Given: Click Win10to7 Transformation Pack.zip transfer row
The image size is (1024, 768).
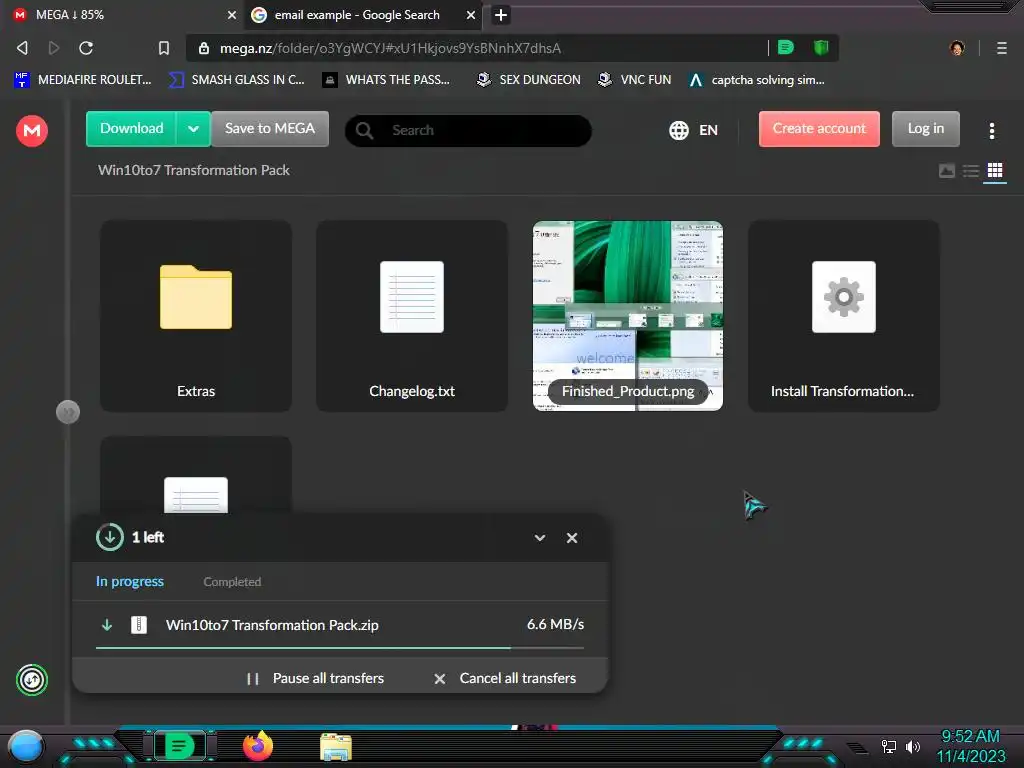Looking at the screenshot, I should point(340,625).
